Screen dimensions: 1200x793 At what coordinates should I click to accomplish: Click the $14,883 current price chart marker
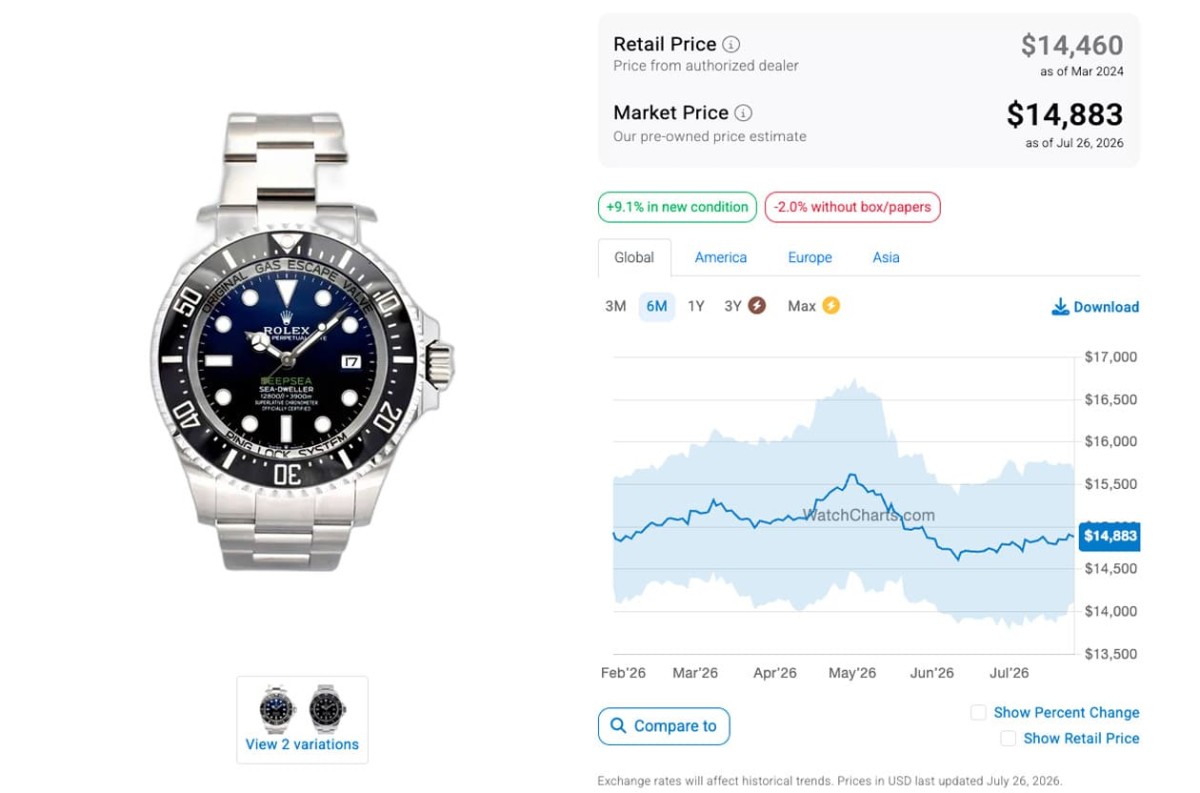(x=1109, y=536)
